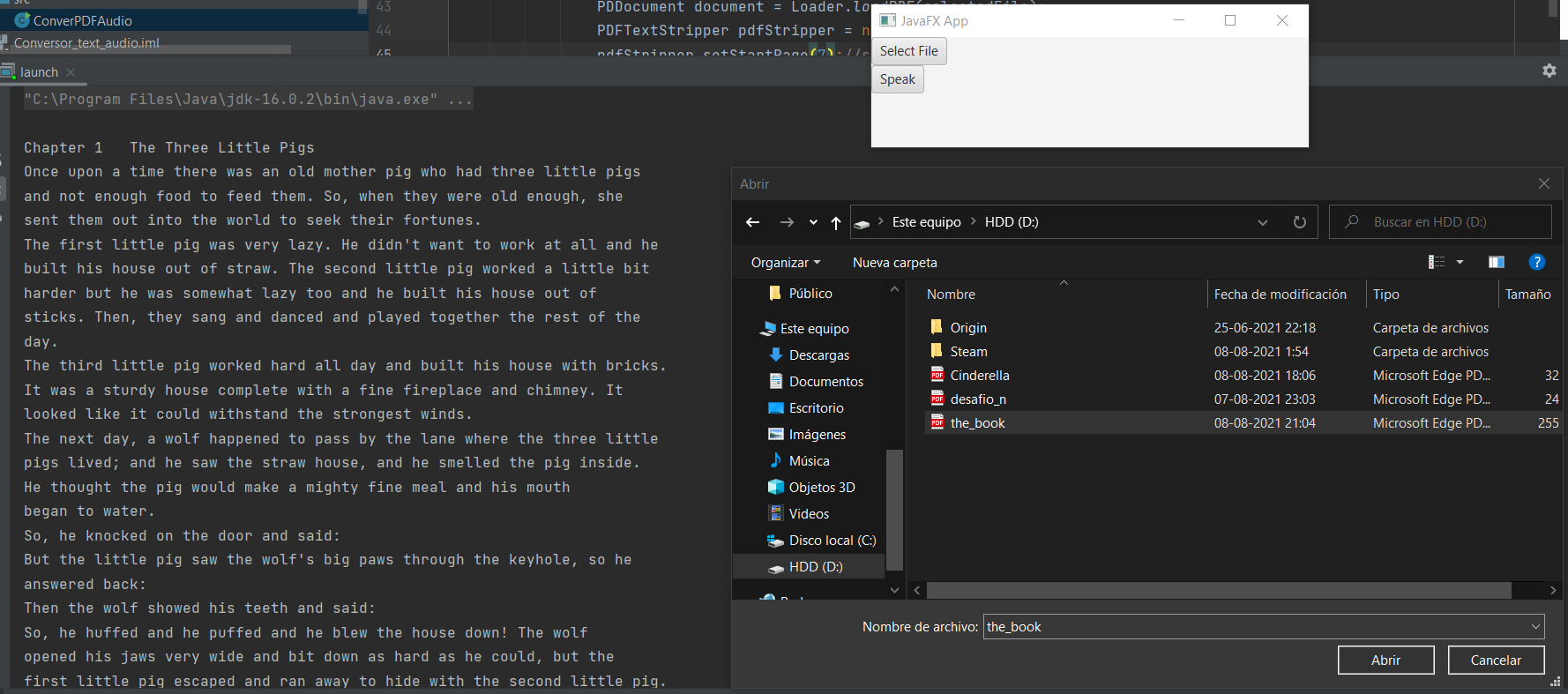The width and height of the screenshot is (1568, 694).
Task: Open recent locations dropdown arrow
Action: 813,222
